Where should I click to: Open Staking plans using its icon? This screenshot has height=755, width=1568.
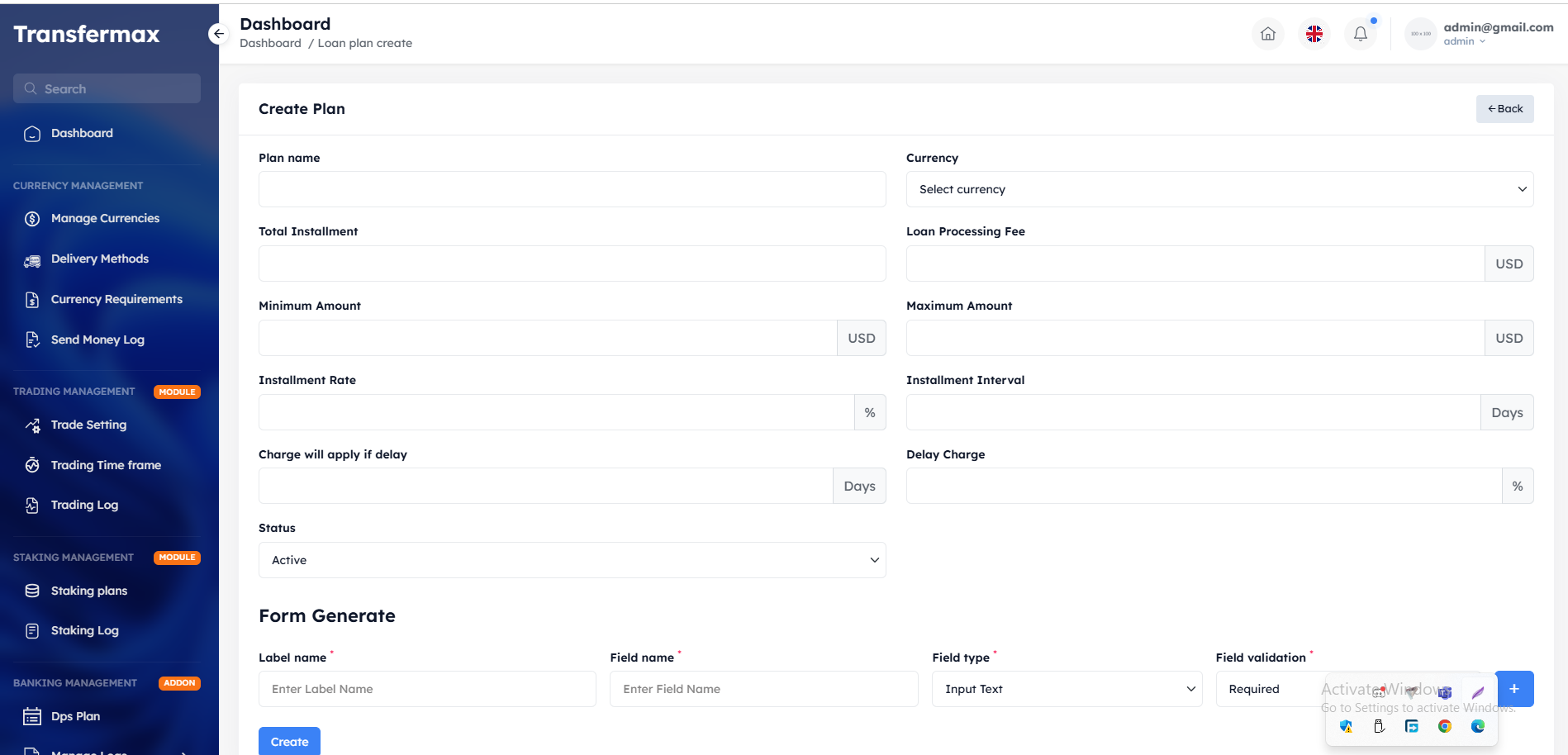[31, 591]
